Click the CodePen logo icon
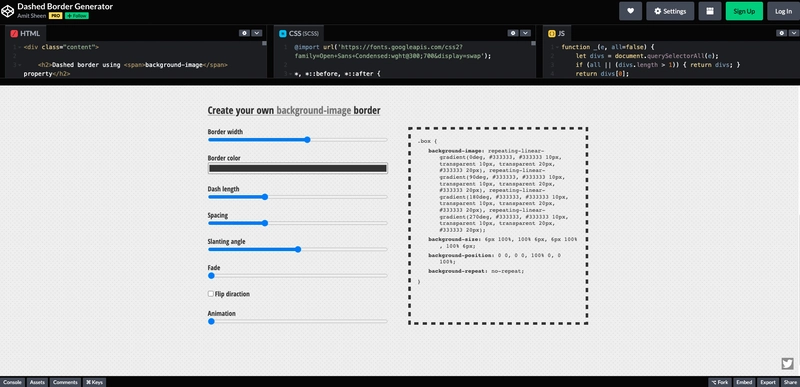Screen dimensions: 800x387 coord(8,11)
